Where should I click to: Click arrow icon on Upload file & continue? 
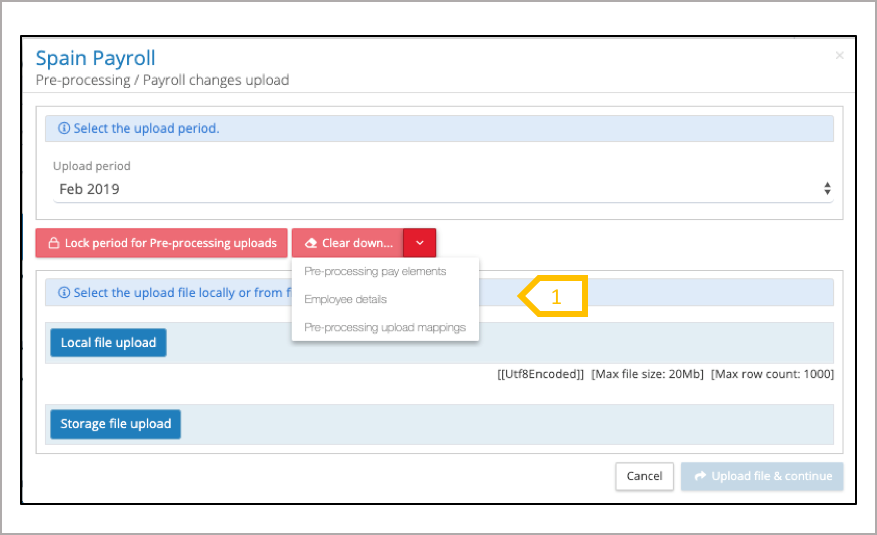700,476
